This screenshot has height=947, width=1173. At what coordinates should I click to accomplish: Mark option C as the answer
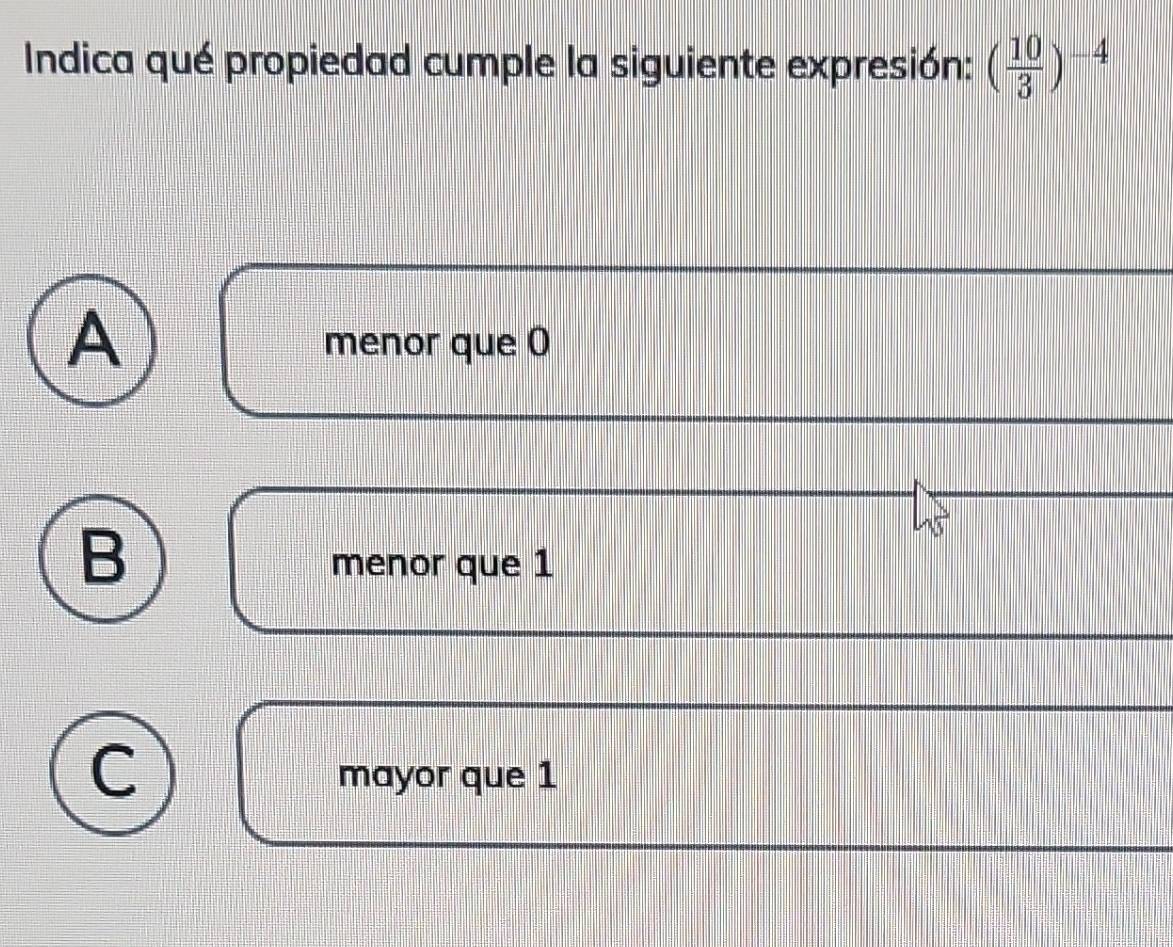click(113, 773)
